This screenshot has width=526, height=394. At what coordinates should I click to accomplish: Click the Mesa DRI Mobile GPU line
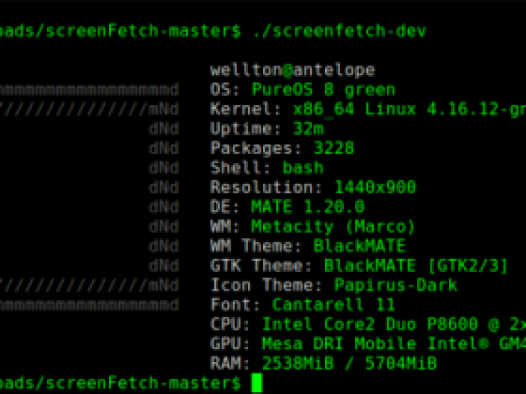pyautogui.click(x=368, y=344)
